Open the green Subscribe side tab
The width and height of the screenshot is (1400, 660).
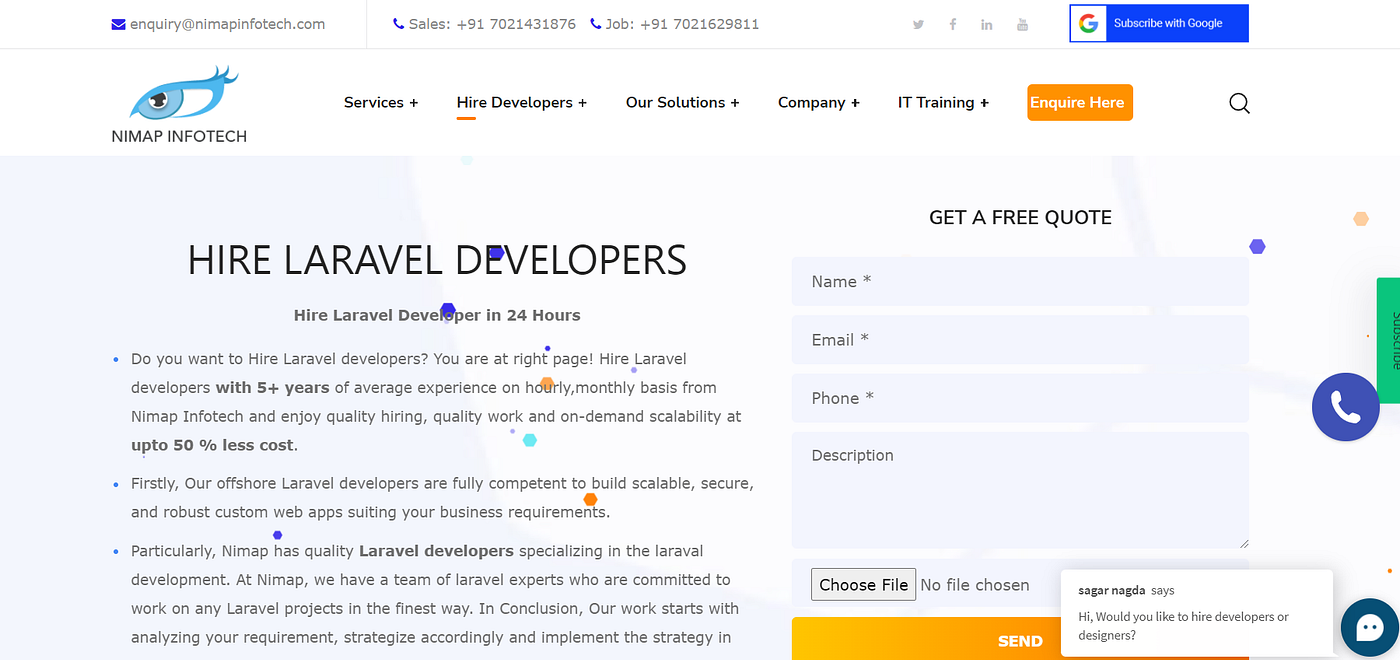1389,340
